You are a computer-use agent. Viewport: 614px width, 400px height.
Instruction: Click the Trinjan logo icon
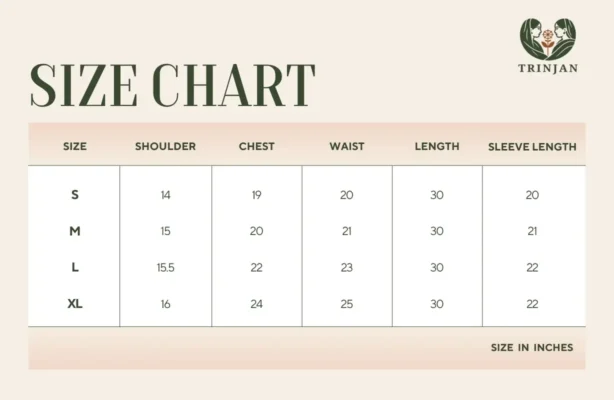[547, 37]
